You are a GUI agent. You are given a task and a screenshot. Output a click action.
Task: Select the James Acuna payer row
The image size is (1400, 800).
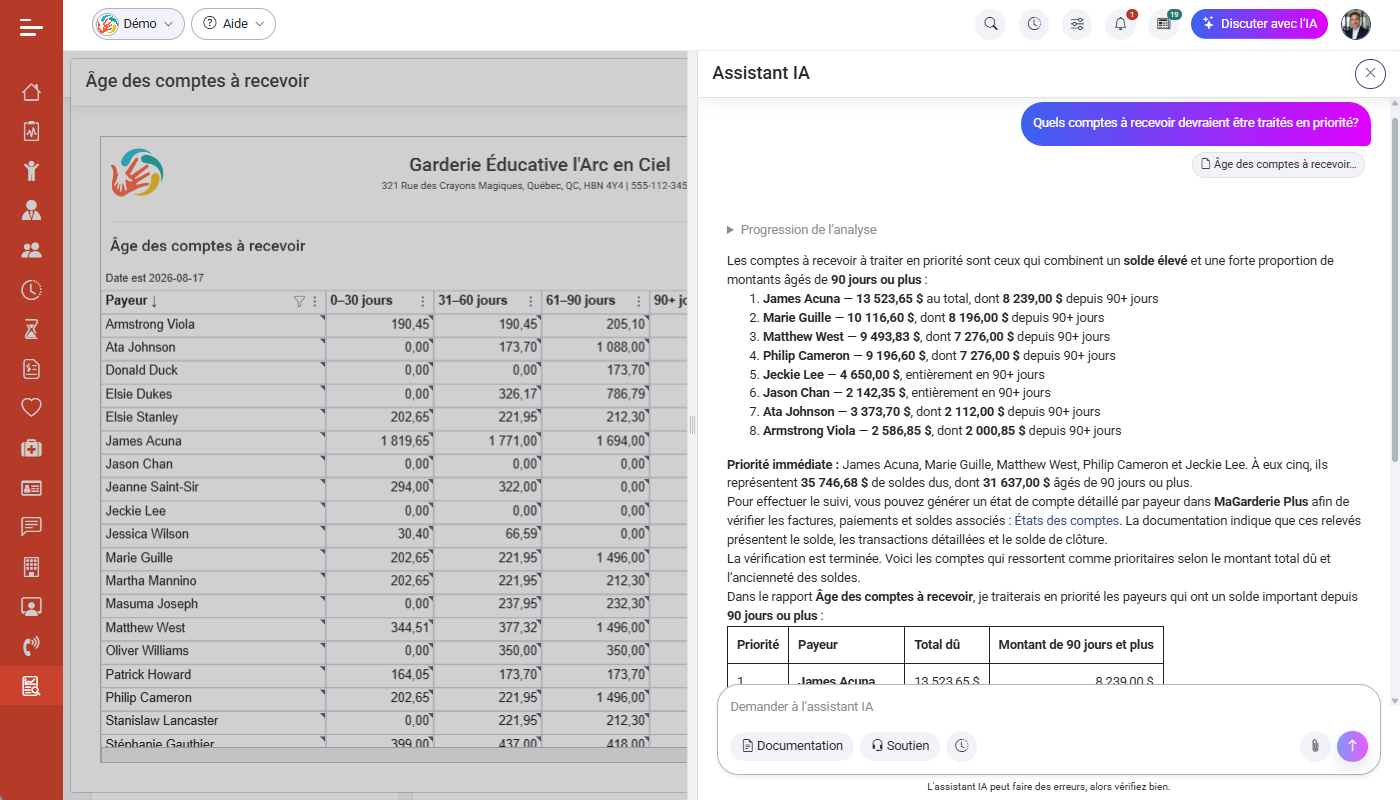point(394,441)
